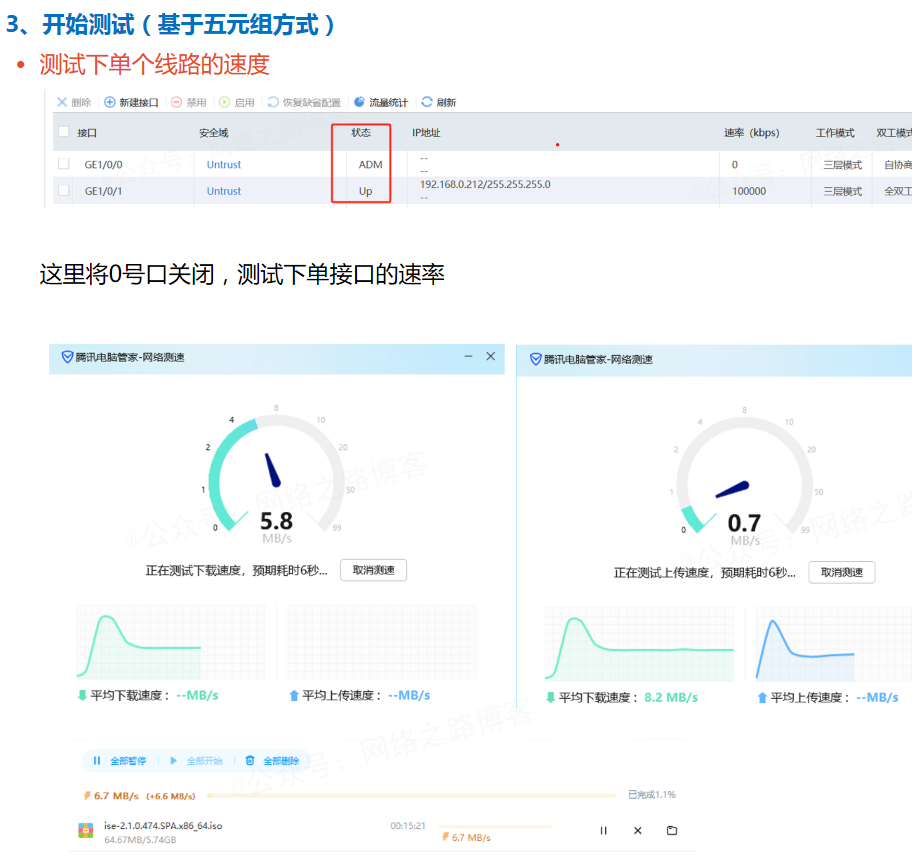Click the 刷新 refresh icon
This screenshot has height=866, width=912.
[427, 102]
